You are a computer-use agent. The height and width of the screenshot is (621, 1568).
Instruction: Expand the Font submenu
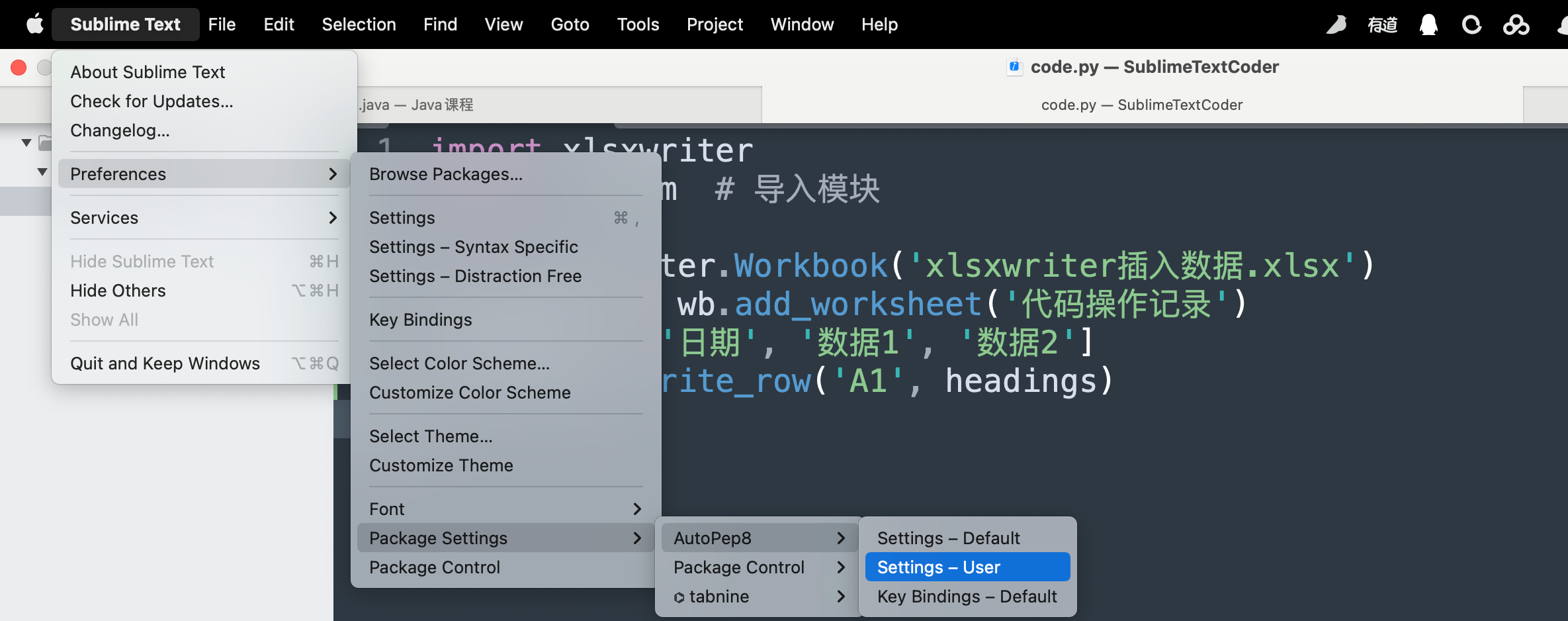point(505,508)
